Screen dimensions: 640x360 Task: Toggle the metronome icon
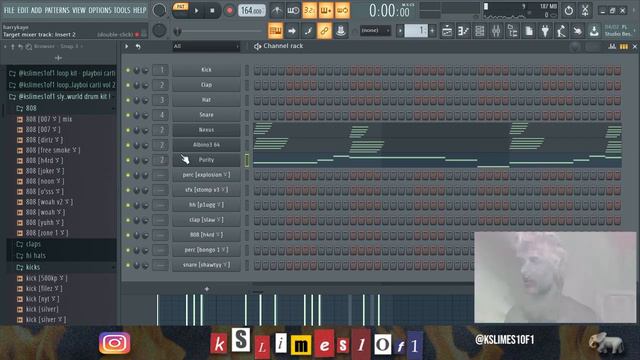pyautogui.click(x=277, y=11)
